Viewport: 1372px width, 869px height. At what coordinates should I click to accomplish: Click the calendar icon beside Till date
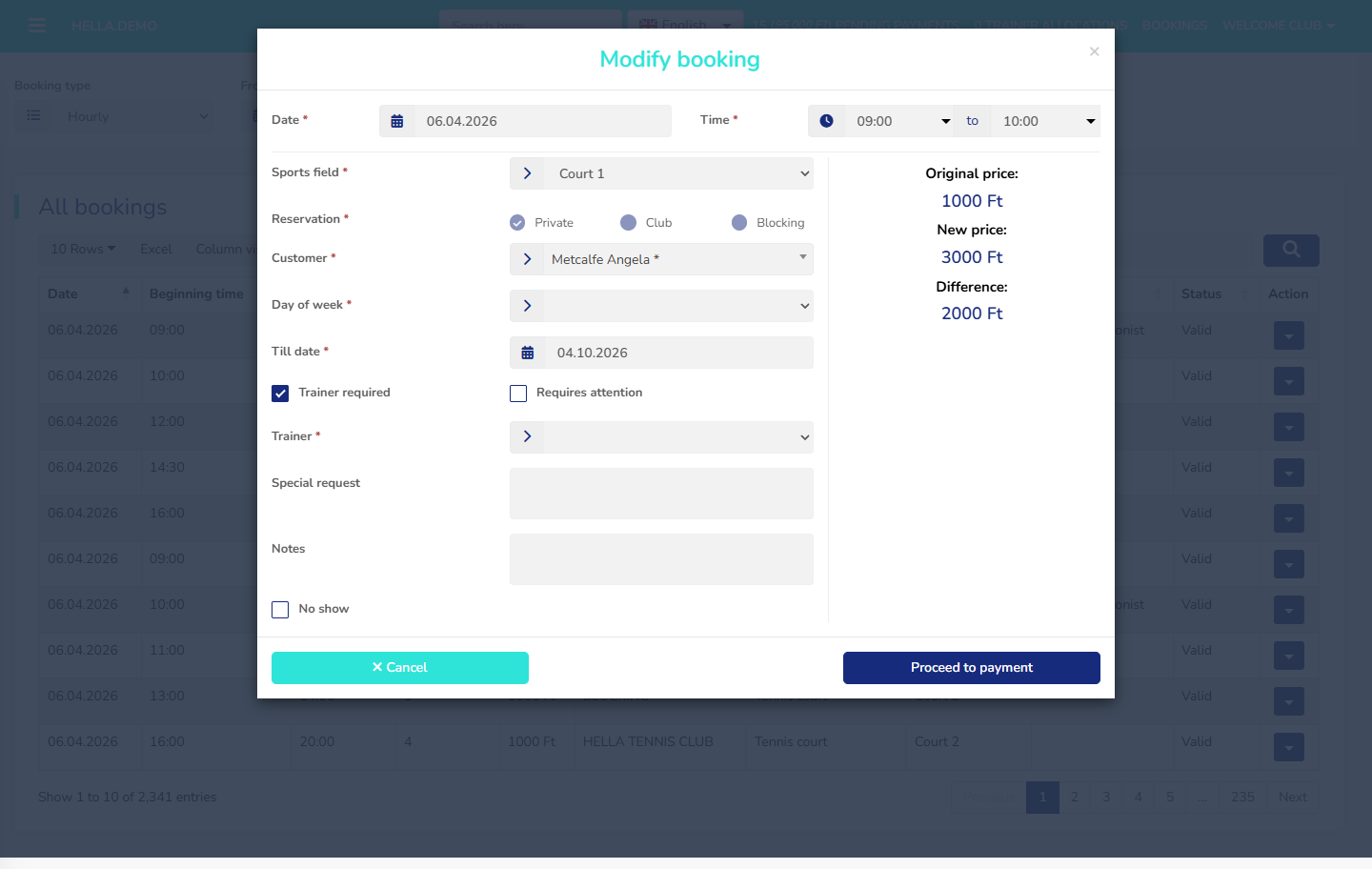pos(527,353)
